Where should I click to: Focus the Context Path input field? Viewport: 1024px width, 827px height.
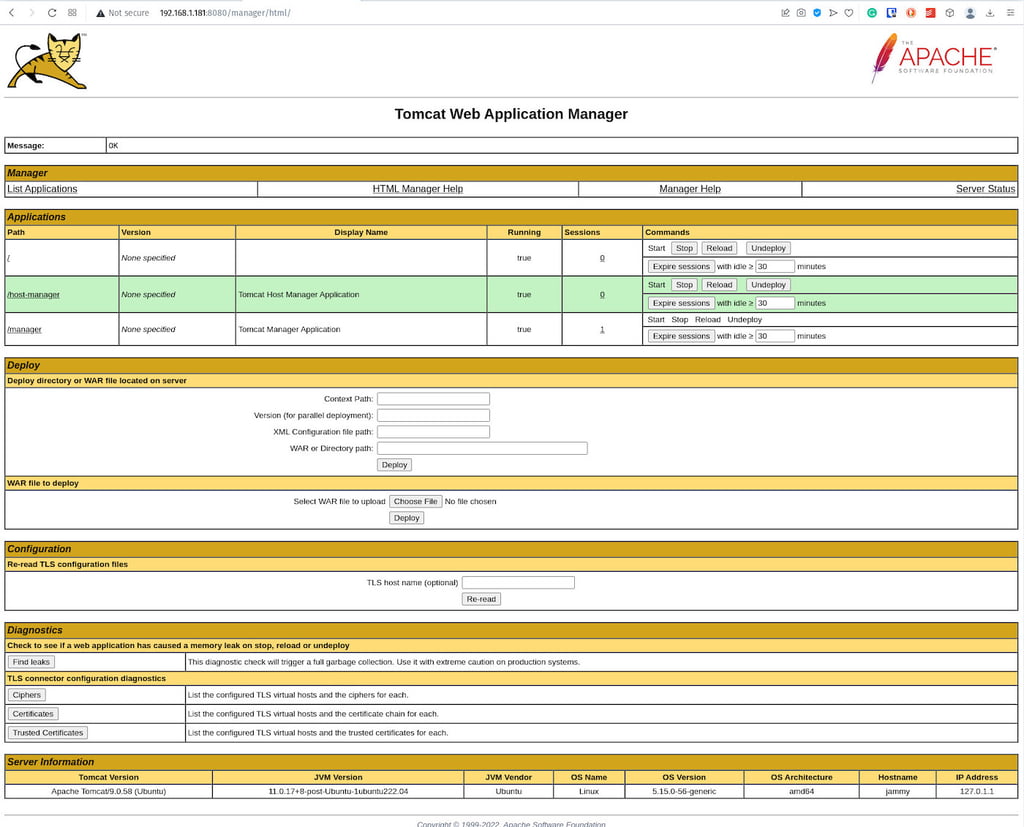(433, 398)
